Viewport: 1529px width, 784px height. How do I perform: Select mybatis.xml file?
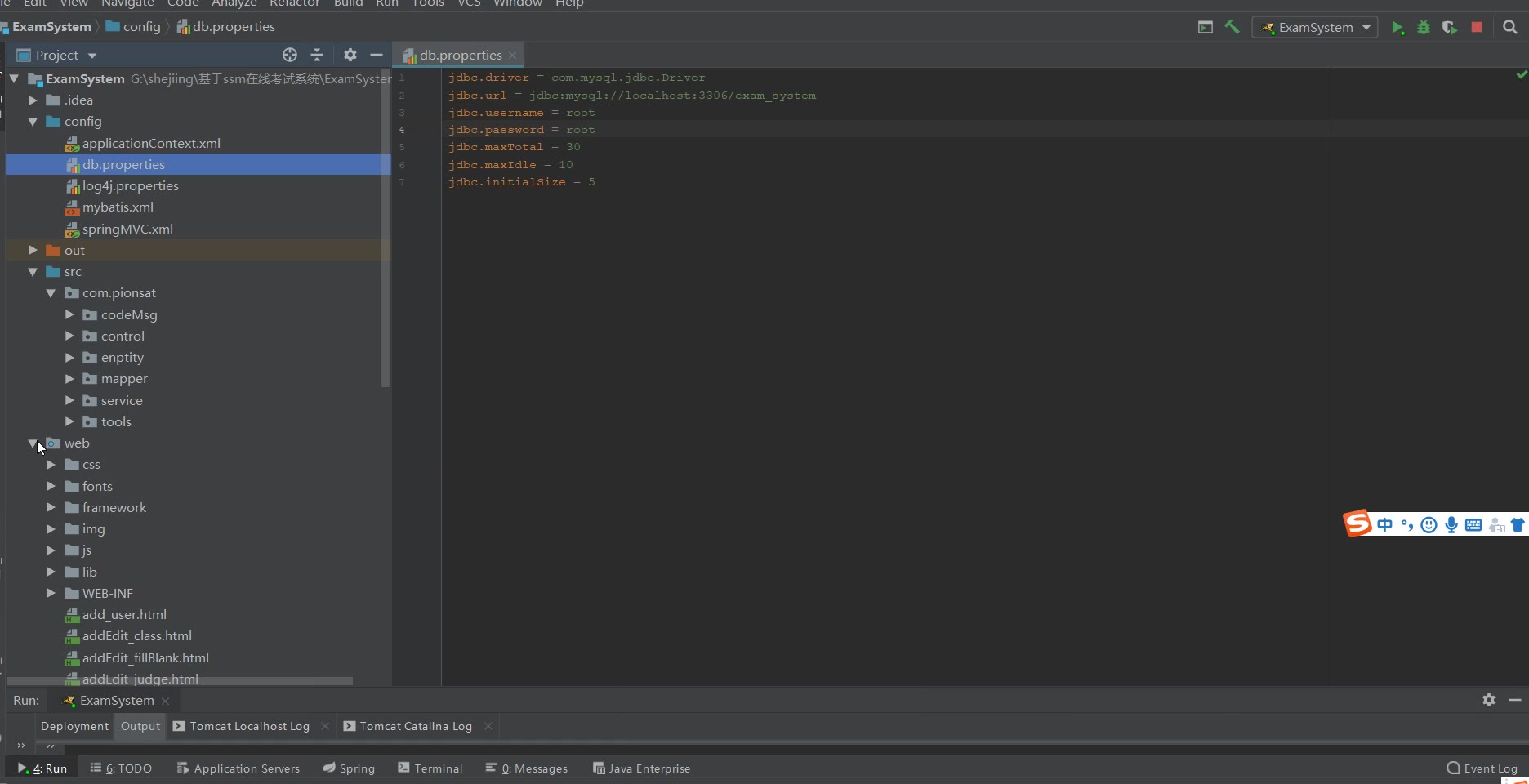tap(118, 207)
